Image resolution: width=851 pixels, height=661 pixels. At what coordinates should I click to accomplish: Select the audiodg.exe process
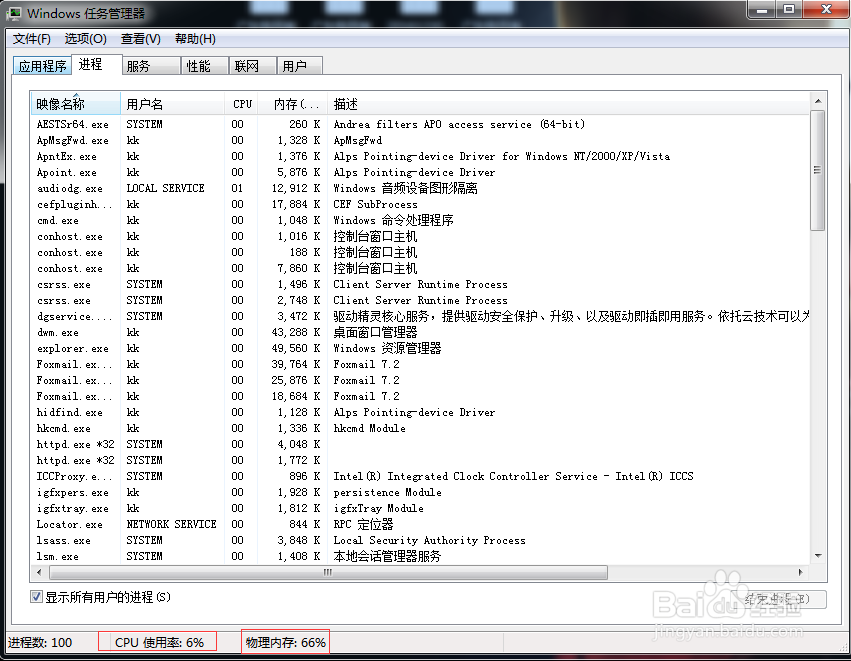click(x=420, y=188)
